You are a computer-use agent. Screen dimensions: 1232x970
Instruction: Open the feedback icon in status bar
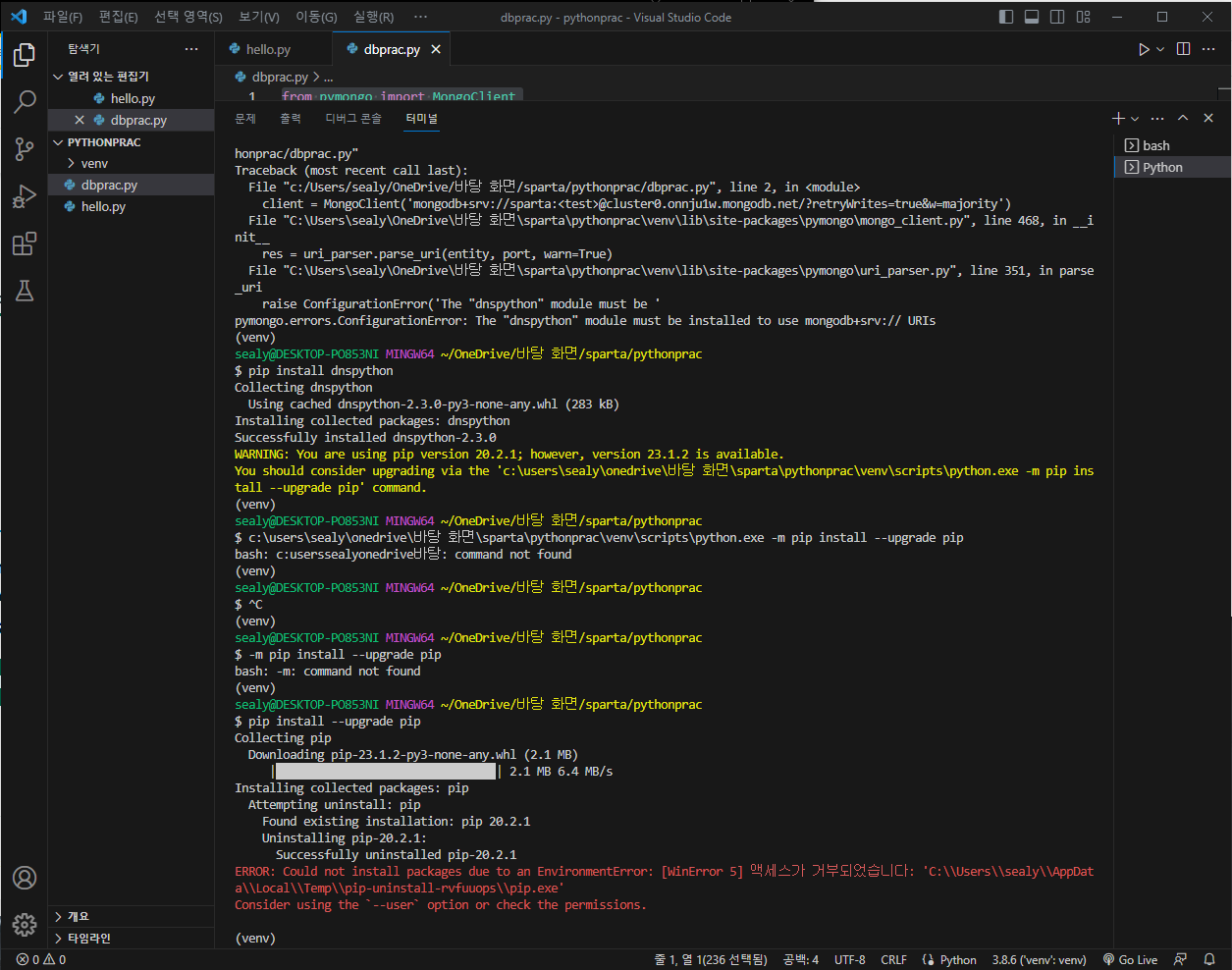pyautogui.click(x=1181, y=960)
